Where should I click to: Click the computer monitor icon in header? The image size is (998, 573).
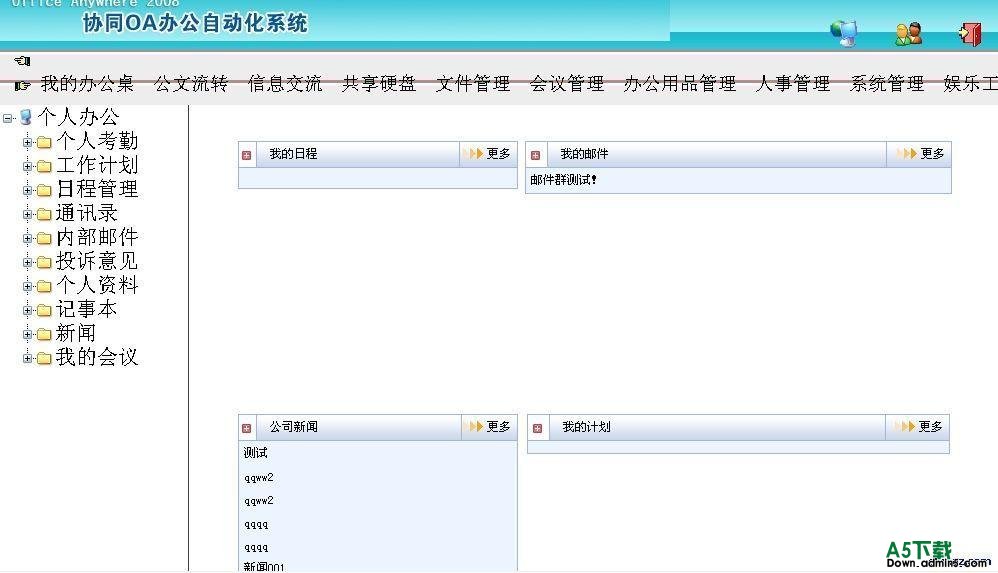pos(845,32)
